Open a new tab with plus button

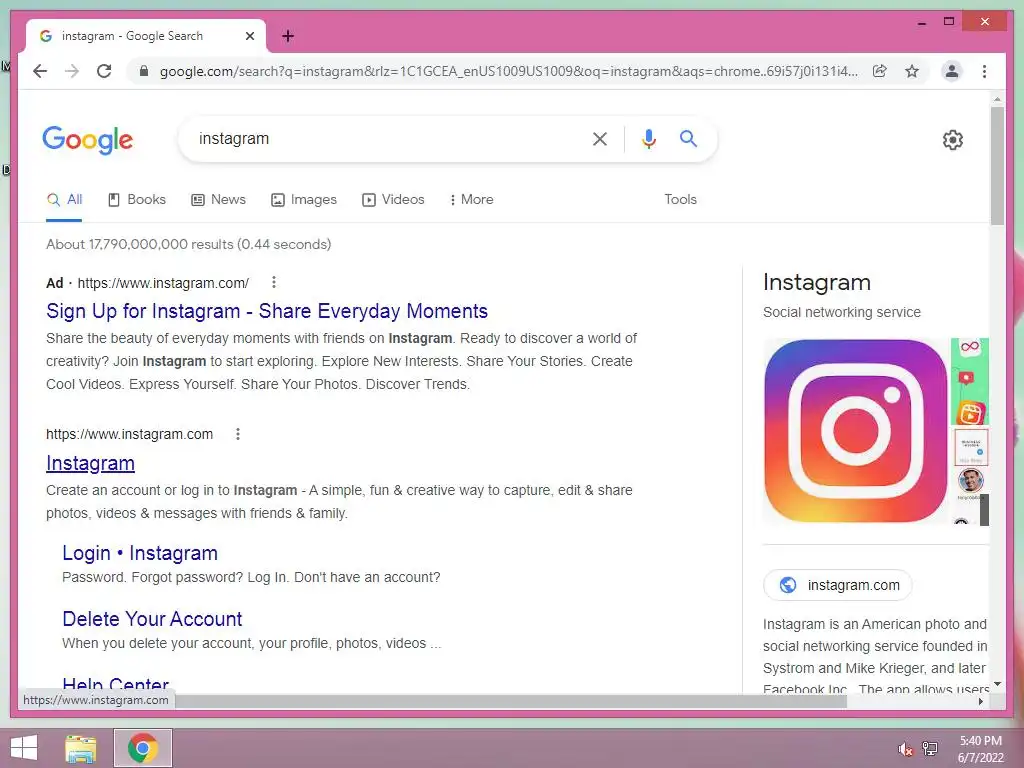(288, 36)
